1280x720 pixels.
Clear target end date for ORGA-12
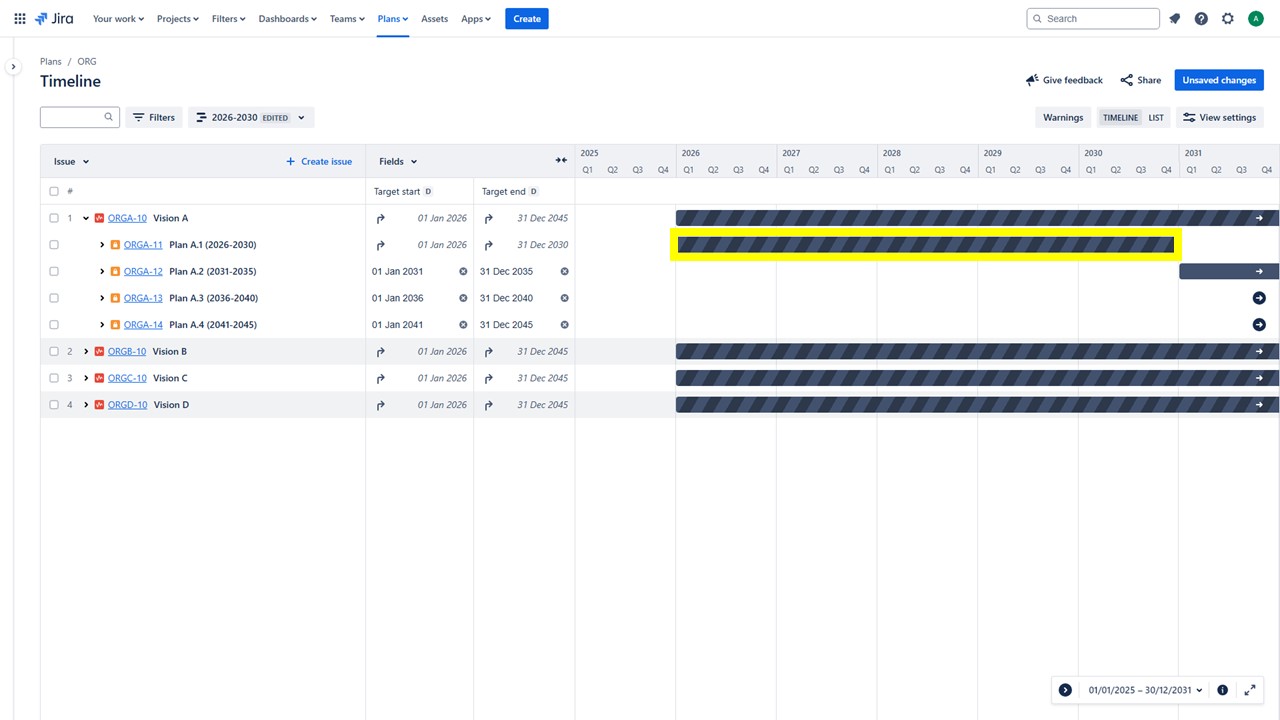564,271
